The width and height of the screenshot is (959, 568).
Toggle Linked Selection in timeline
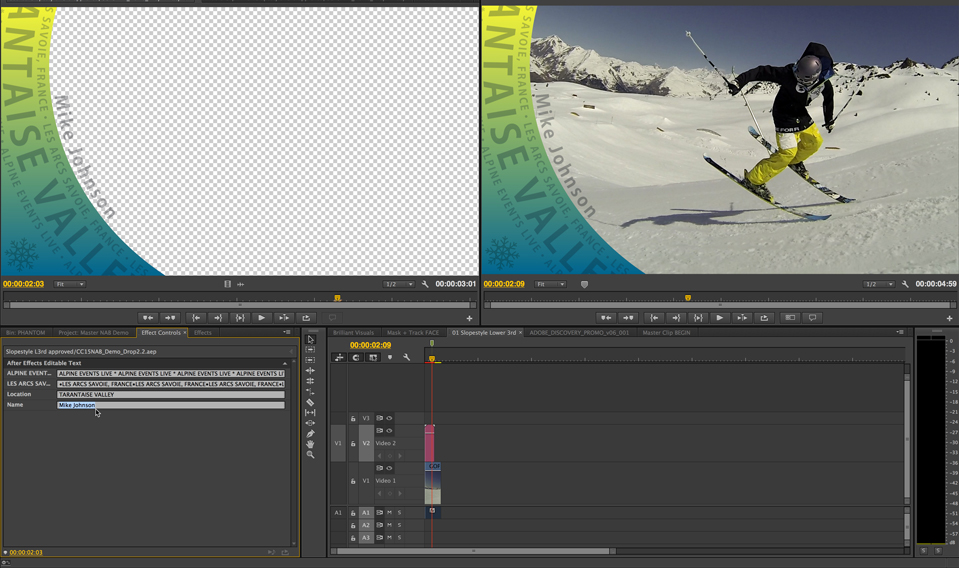(x=372, y=357)
